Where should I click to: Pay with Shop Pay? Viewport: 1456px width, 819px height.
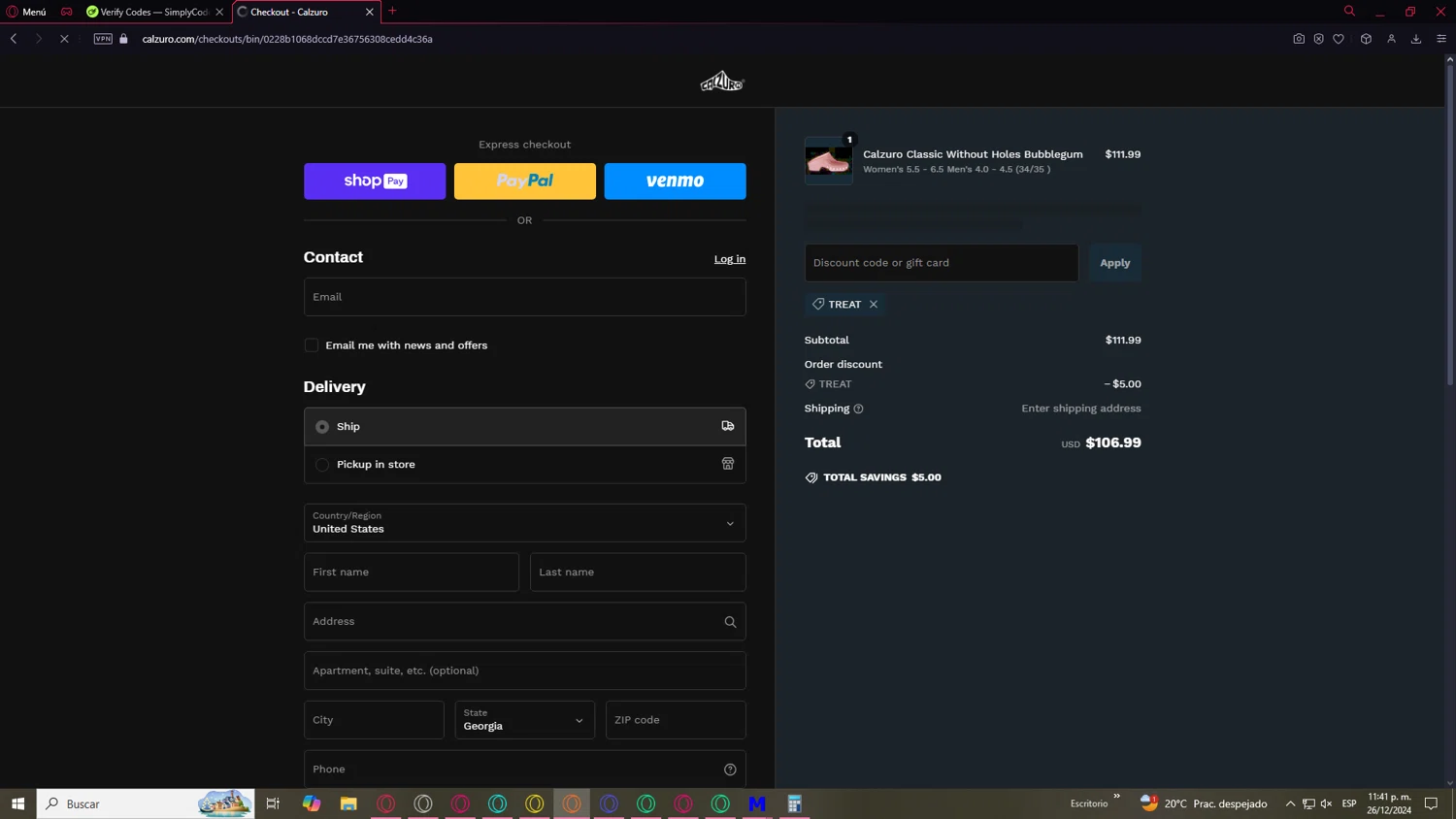(375, 181)
